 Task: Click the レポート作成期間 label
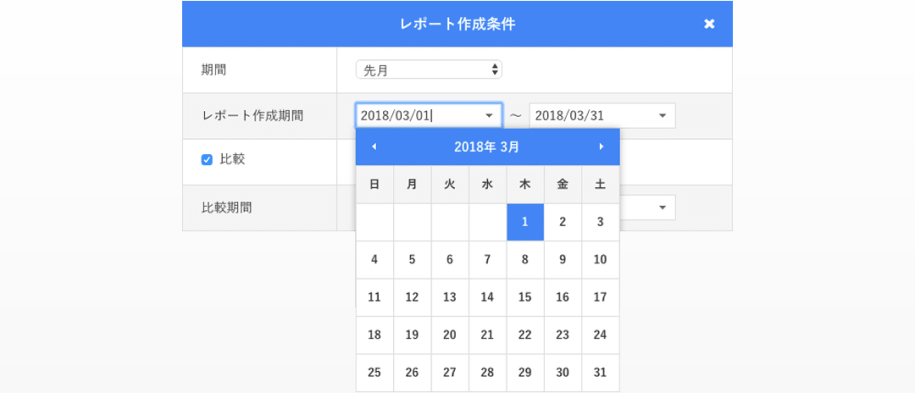[x=253, y=116]
